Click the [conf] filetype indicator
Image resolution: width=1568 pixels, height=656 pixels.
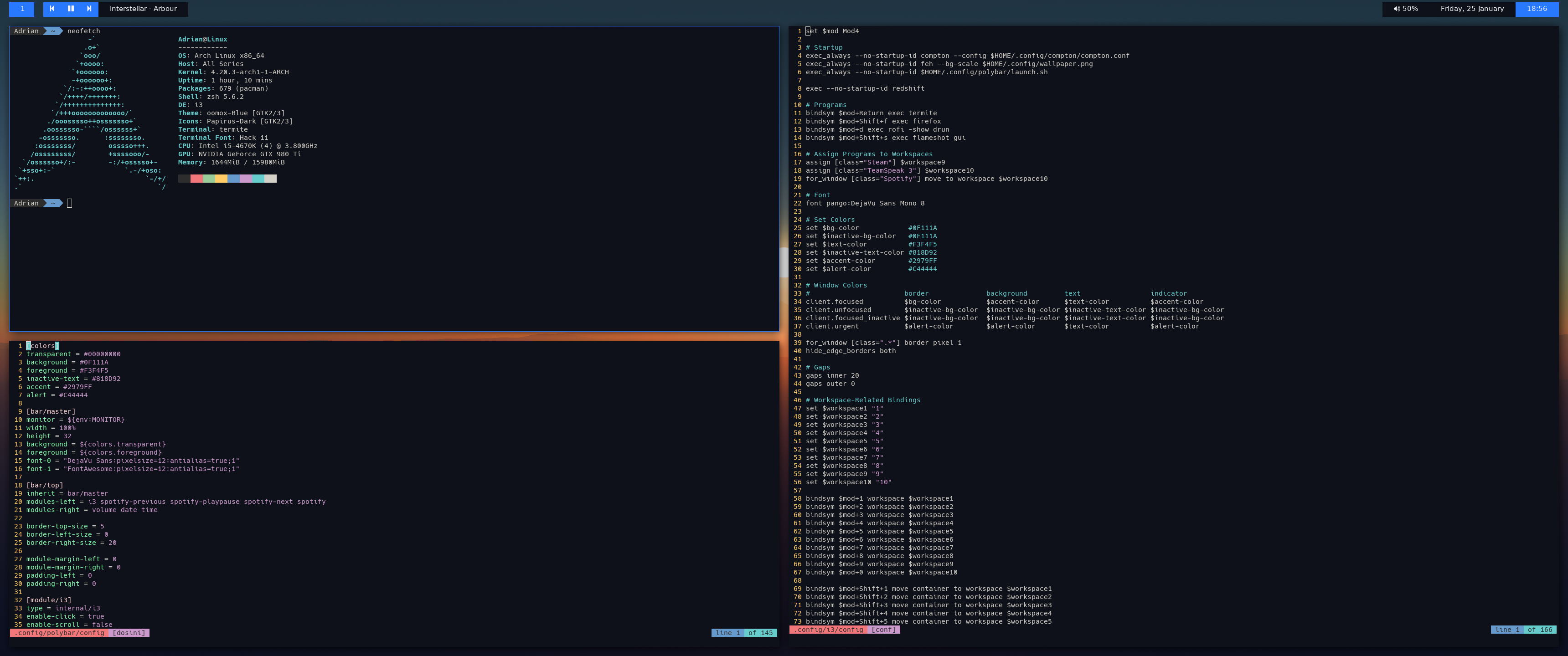884,630
